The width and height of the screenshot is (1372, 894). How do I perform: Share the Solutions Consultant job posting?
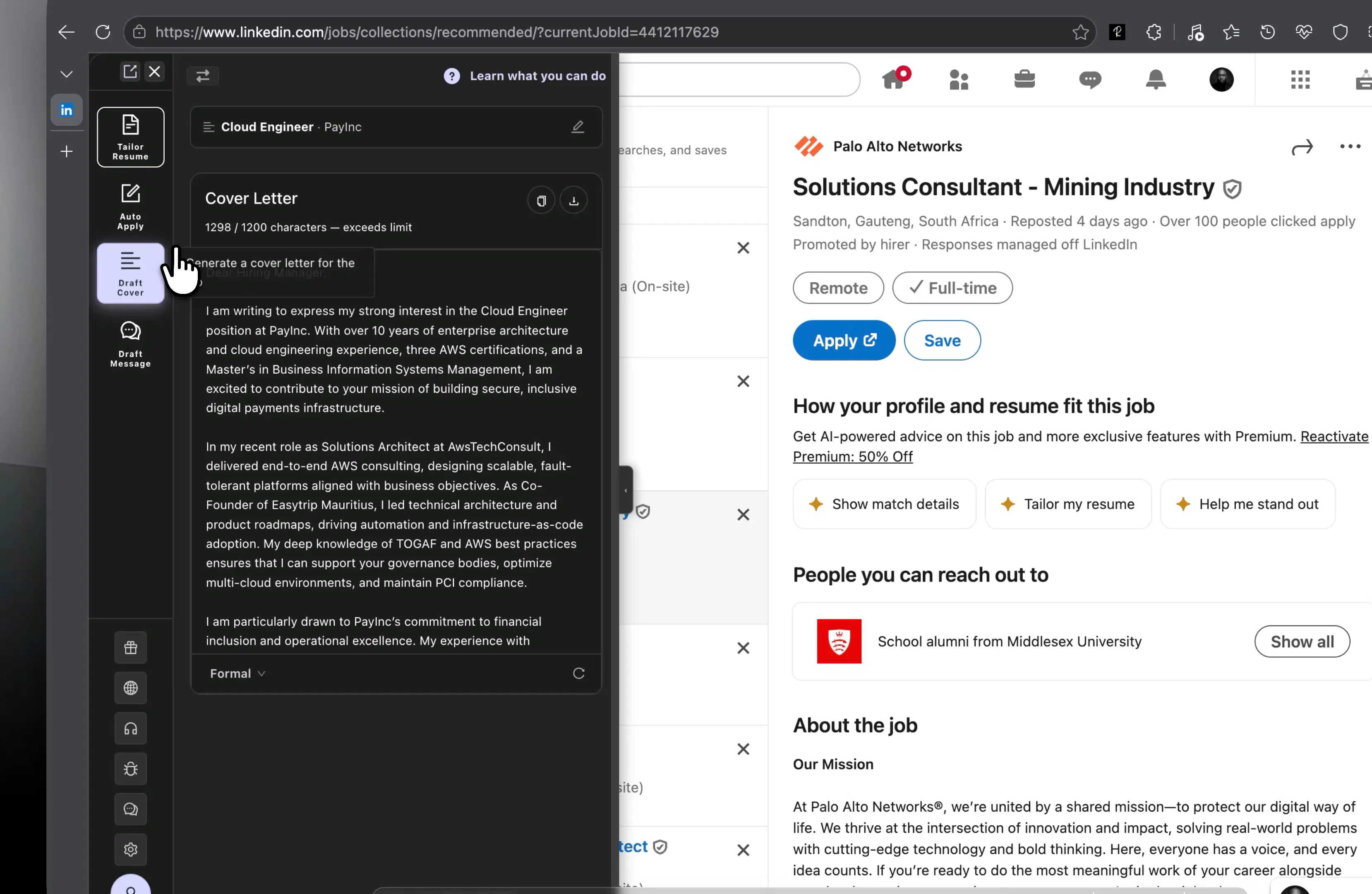point(1302,148)
